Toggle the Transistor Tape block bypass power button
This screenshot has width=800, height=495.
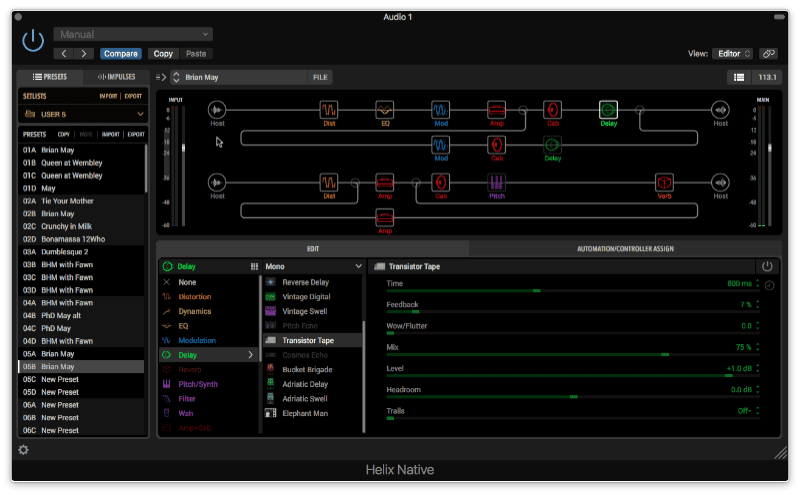coord(767,266)
